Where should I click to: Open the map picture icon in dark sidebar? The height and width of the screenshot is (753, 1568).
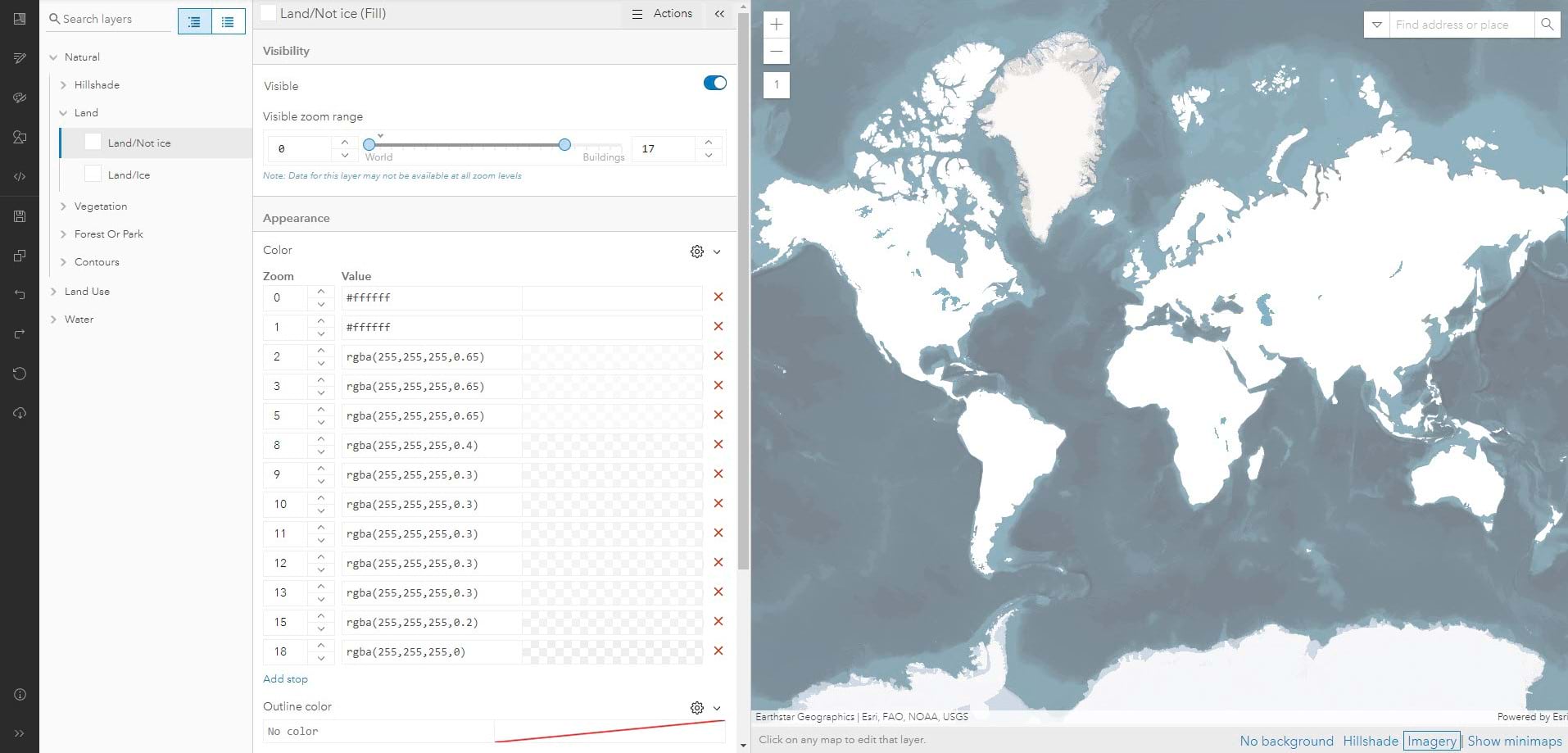20,19
